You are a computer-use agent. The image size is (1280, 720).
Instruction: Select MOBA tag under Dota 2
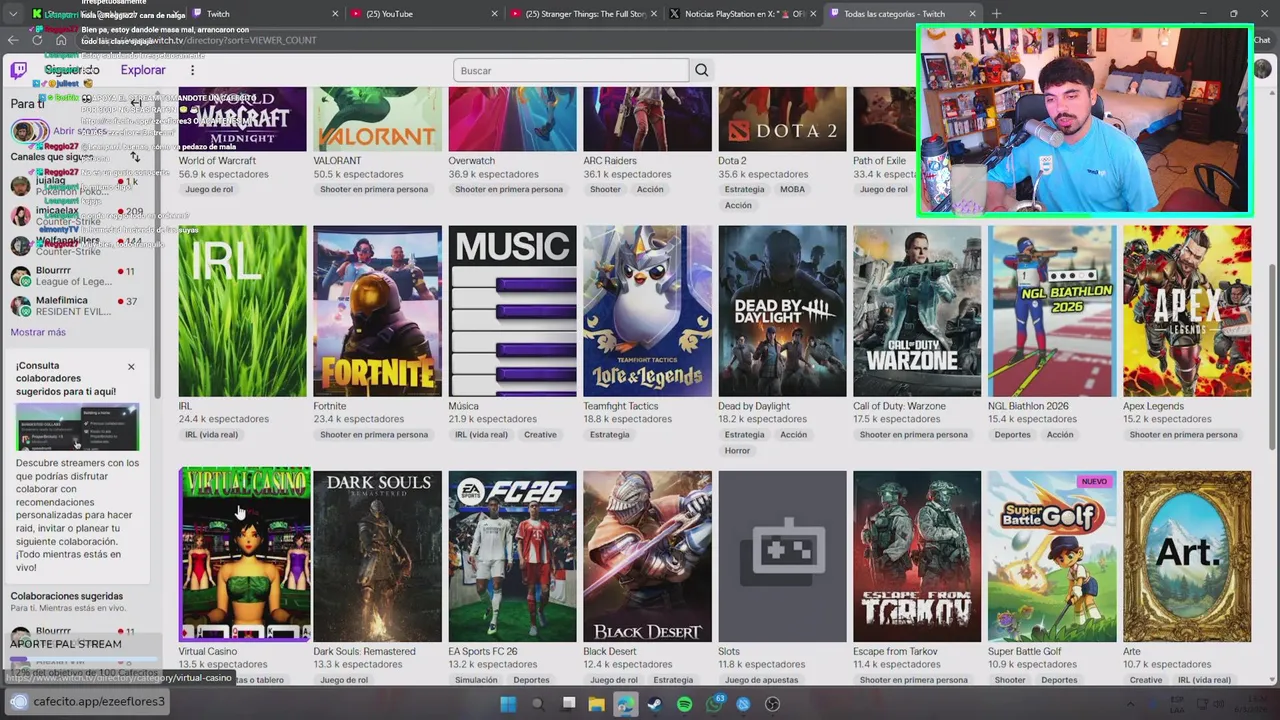[x=792, y=189]
